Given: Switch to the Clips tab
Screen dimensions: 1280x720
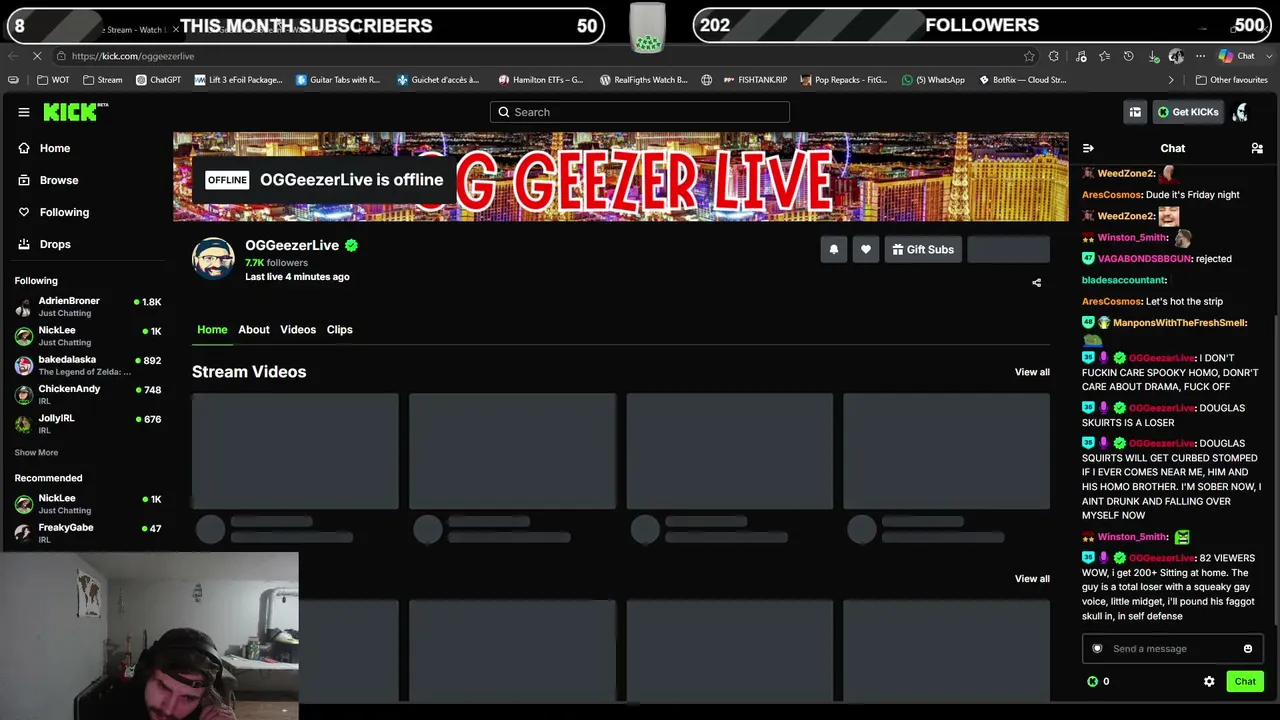Looking at the screenshot, I should click(340, 330).
